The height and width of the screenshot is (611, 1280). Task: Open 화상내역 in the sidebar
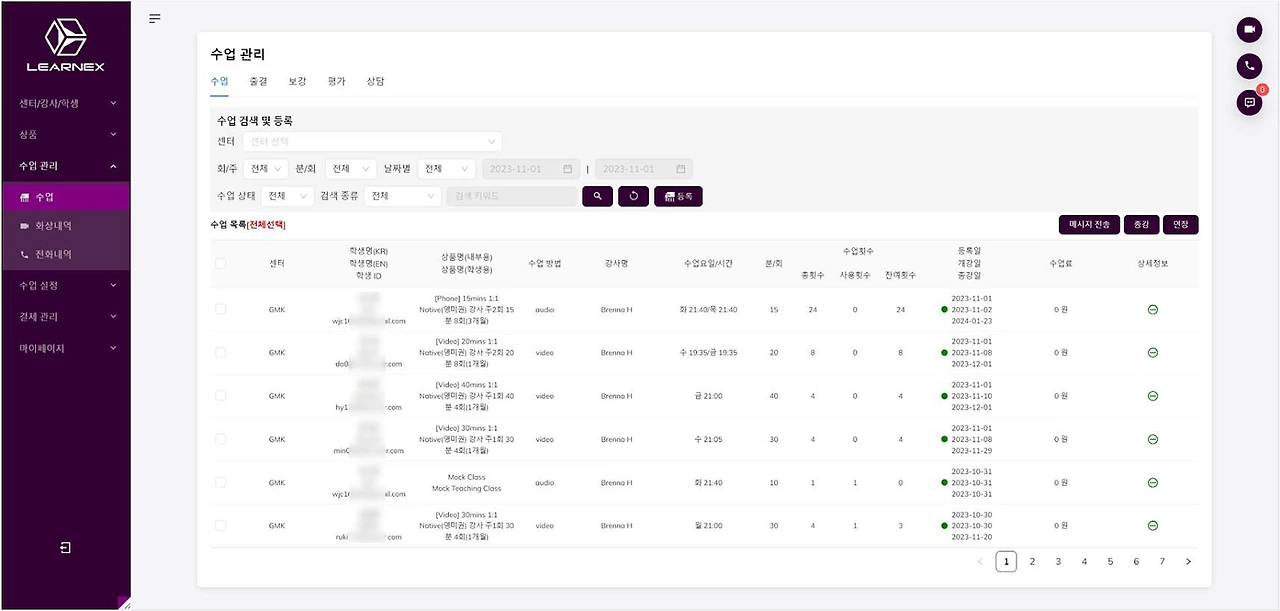(x=65, y=226)
